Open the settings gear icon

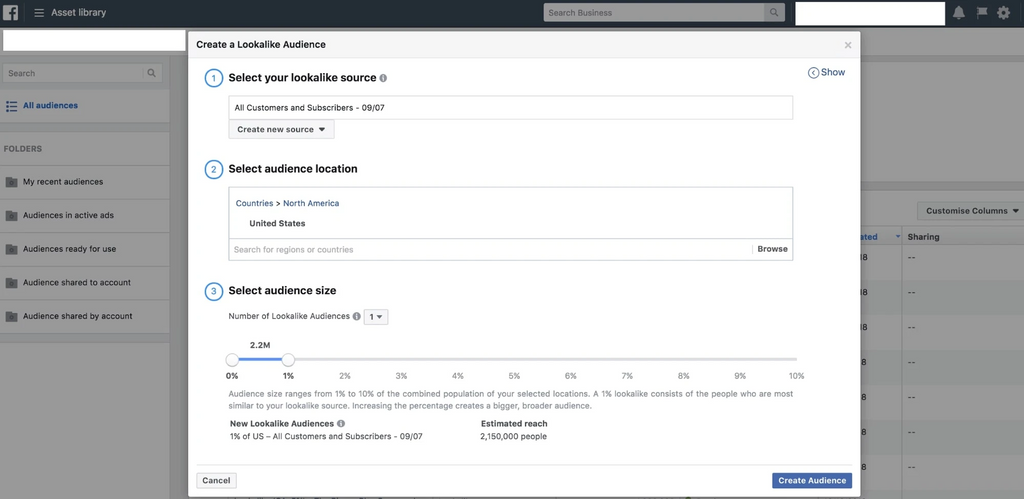(x=1003, y=13)
